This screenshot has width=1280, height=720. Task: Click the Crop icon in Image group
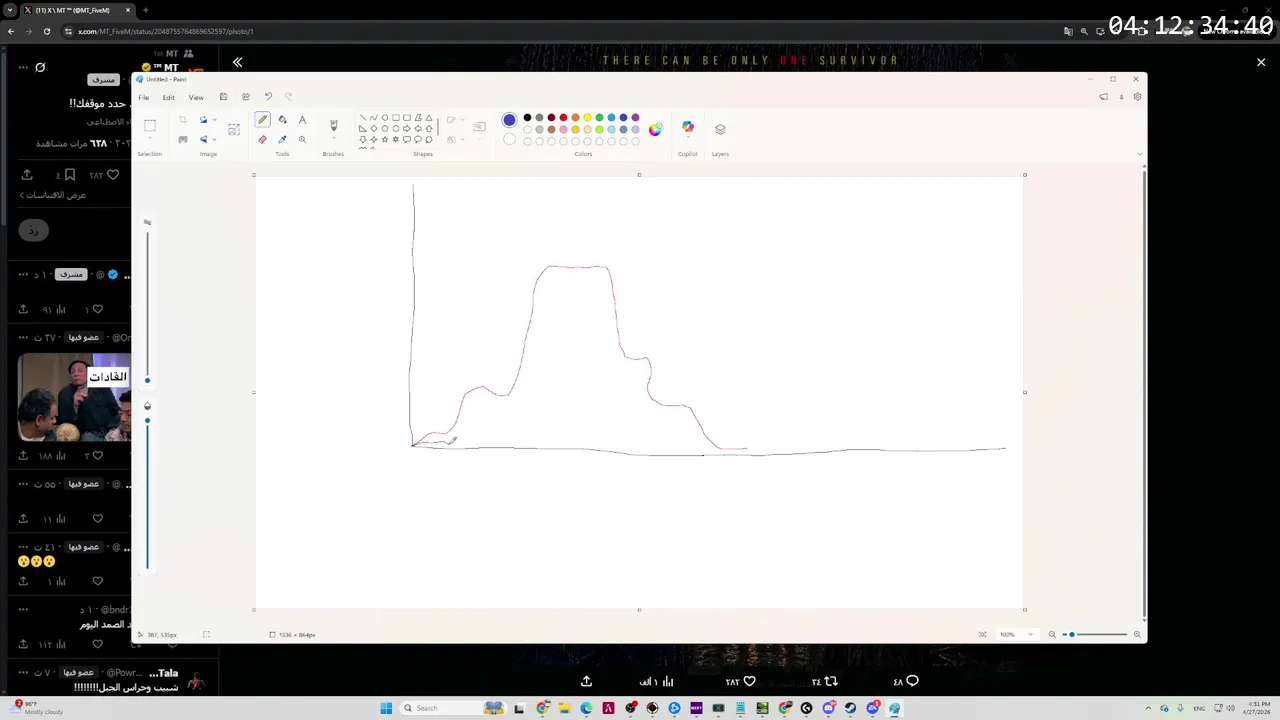(x=183, y=120)
